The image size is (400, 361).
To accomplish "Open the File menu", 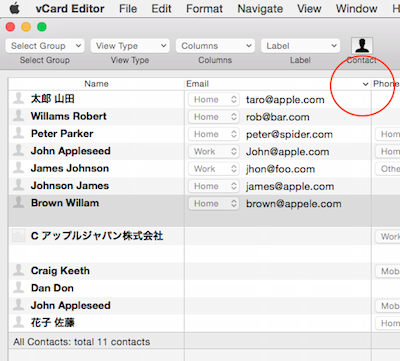I will [x=128, y=9].
